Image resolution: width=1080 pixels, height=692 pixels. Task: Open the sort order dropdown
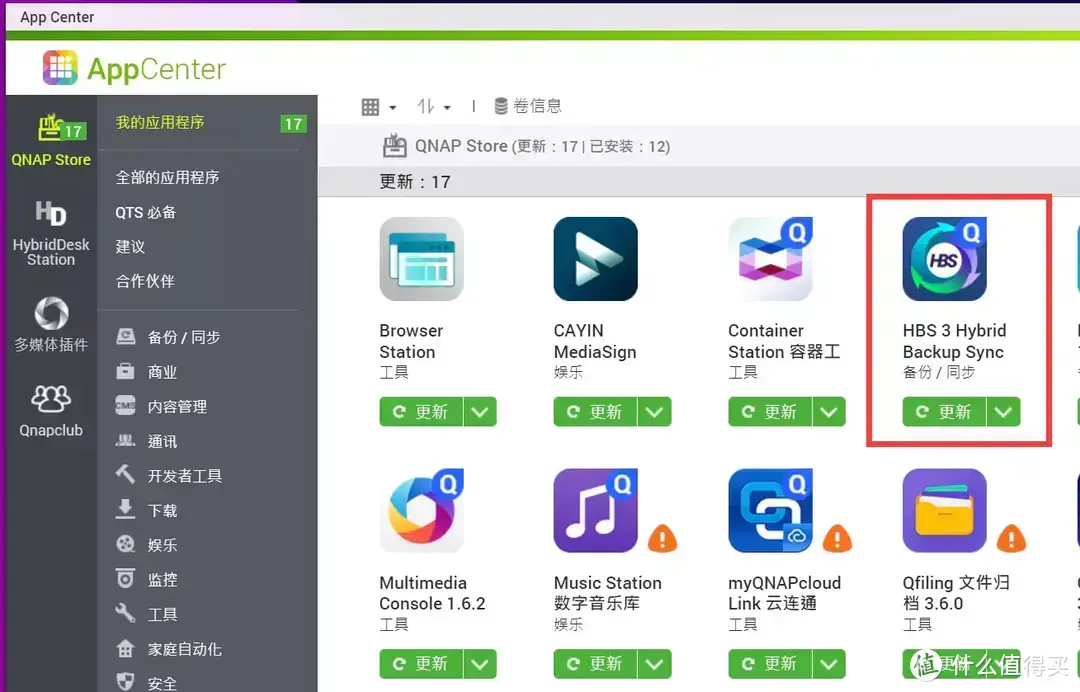click(x=434, y=105)
